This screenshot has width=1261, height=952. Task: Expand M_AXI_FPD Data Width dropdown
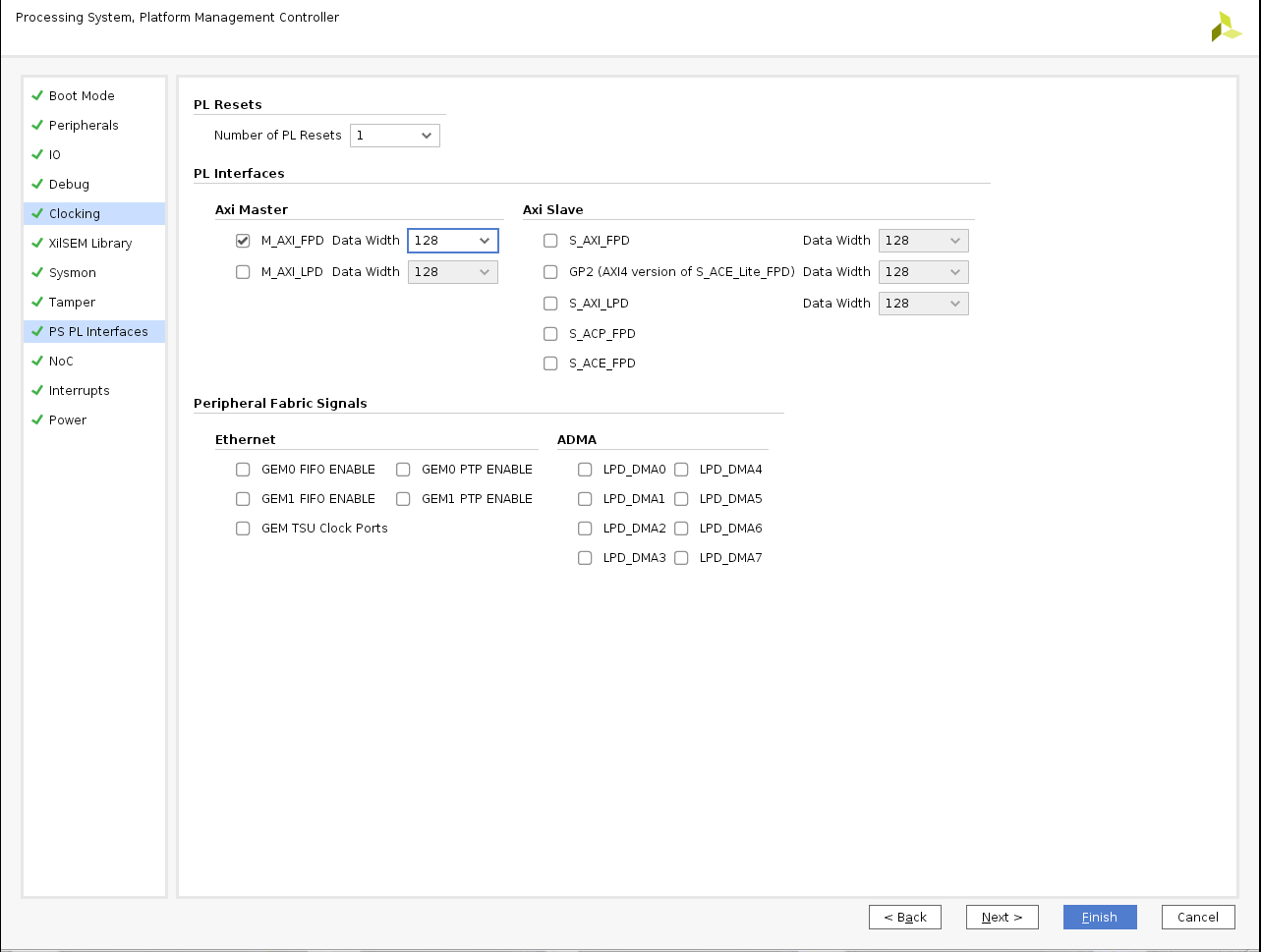coord(452,241)
